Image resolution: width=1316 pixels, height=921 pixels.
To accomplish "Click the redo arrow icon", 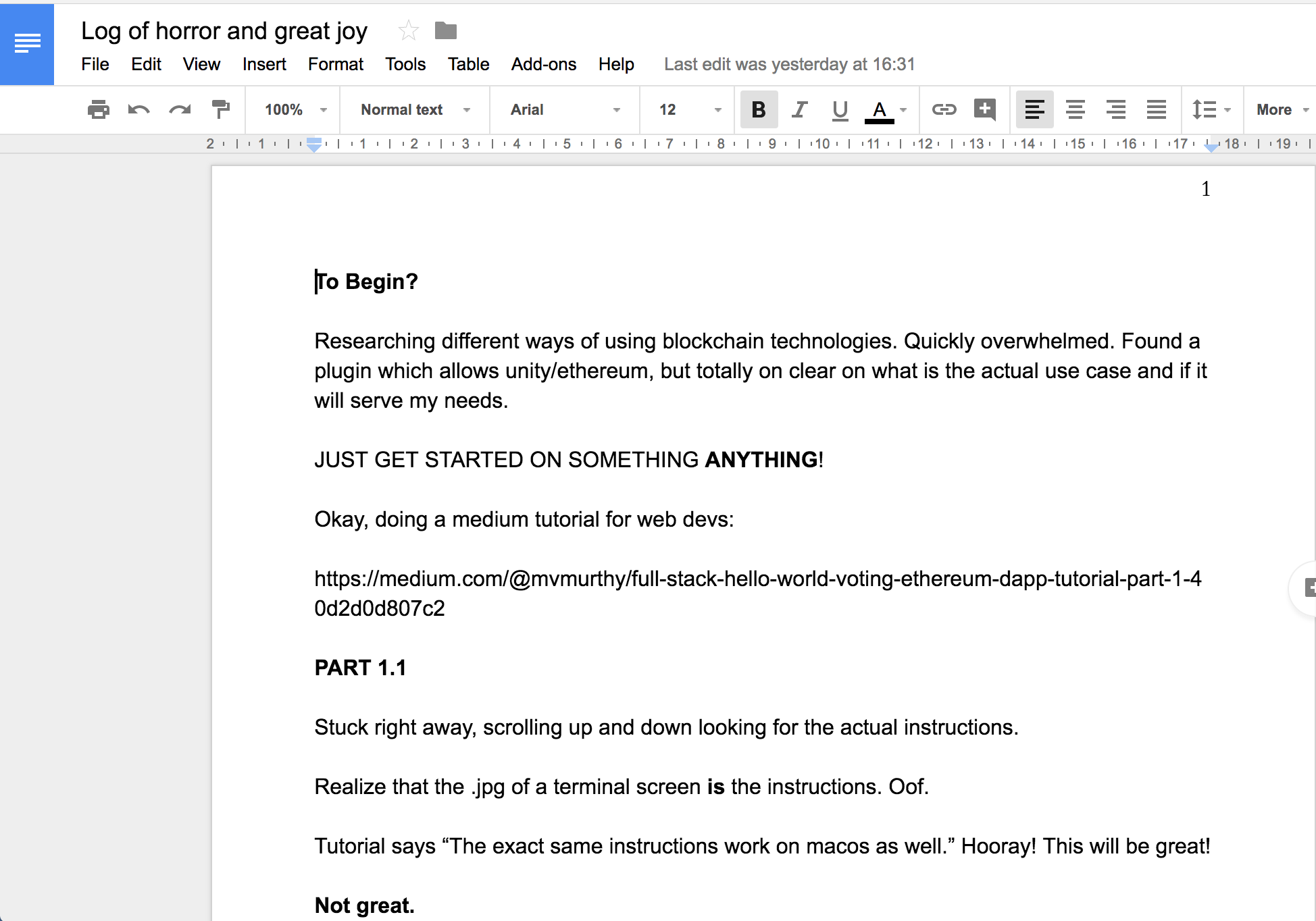I will click(180, 109).
